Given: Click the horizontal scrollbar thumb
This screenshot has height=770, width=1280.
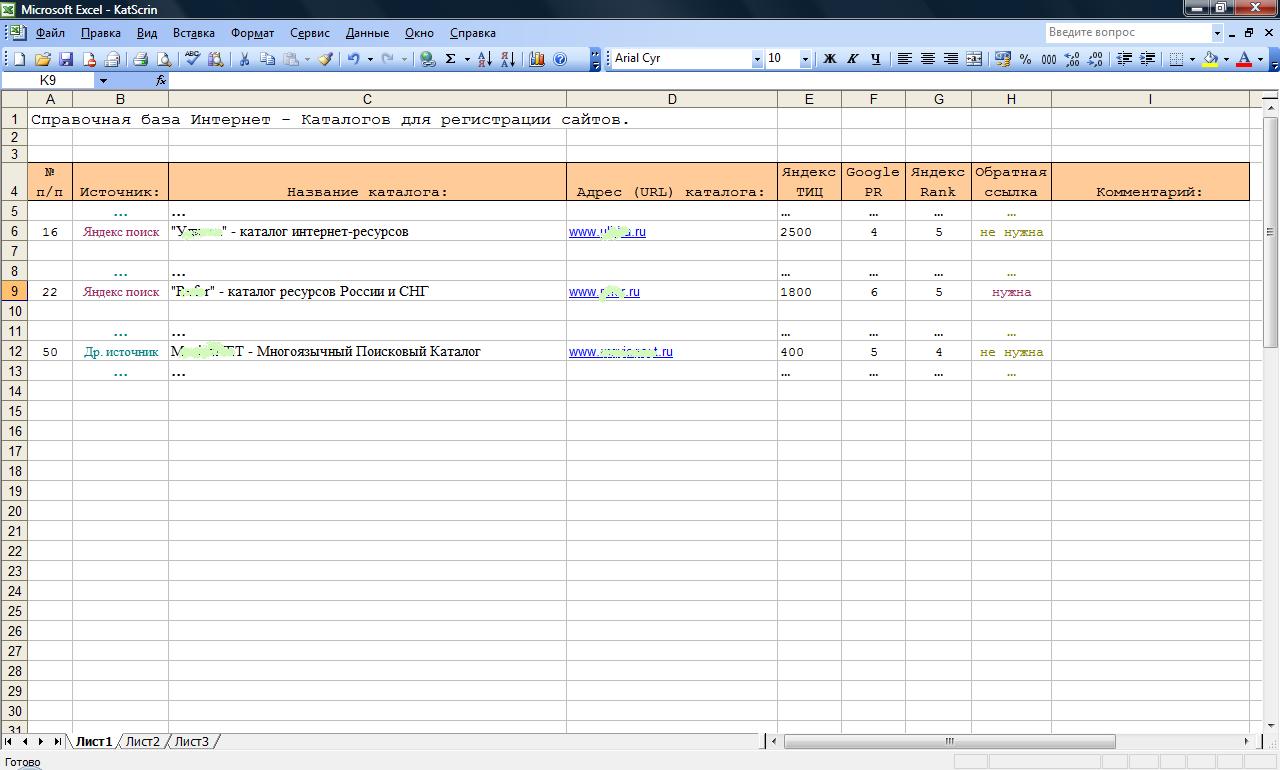Looking at the screenshot, I should [x=949, y=741].
